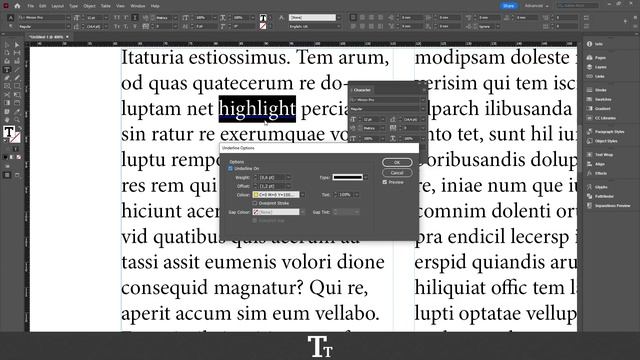Click the Offset value field

click(x=272, y=186)
